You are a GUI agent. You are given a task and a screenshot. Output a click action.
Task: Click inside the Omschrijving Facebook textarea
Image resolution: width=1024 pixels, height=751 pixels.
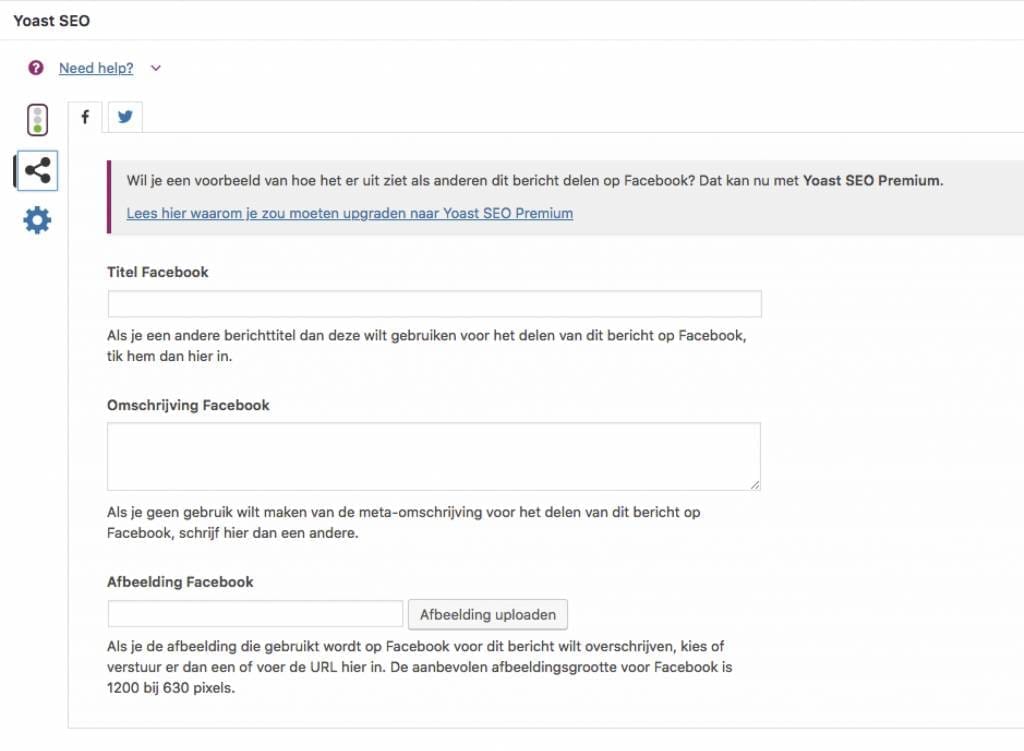click(434, 456)
